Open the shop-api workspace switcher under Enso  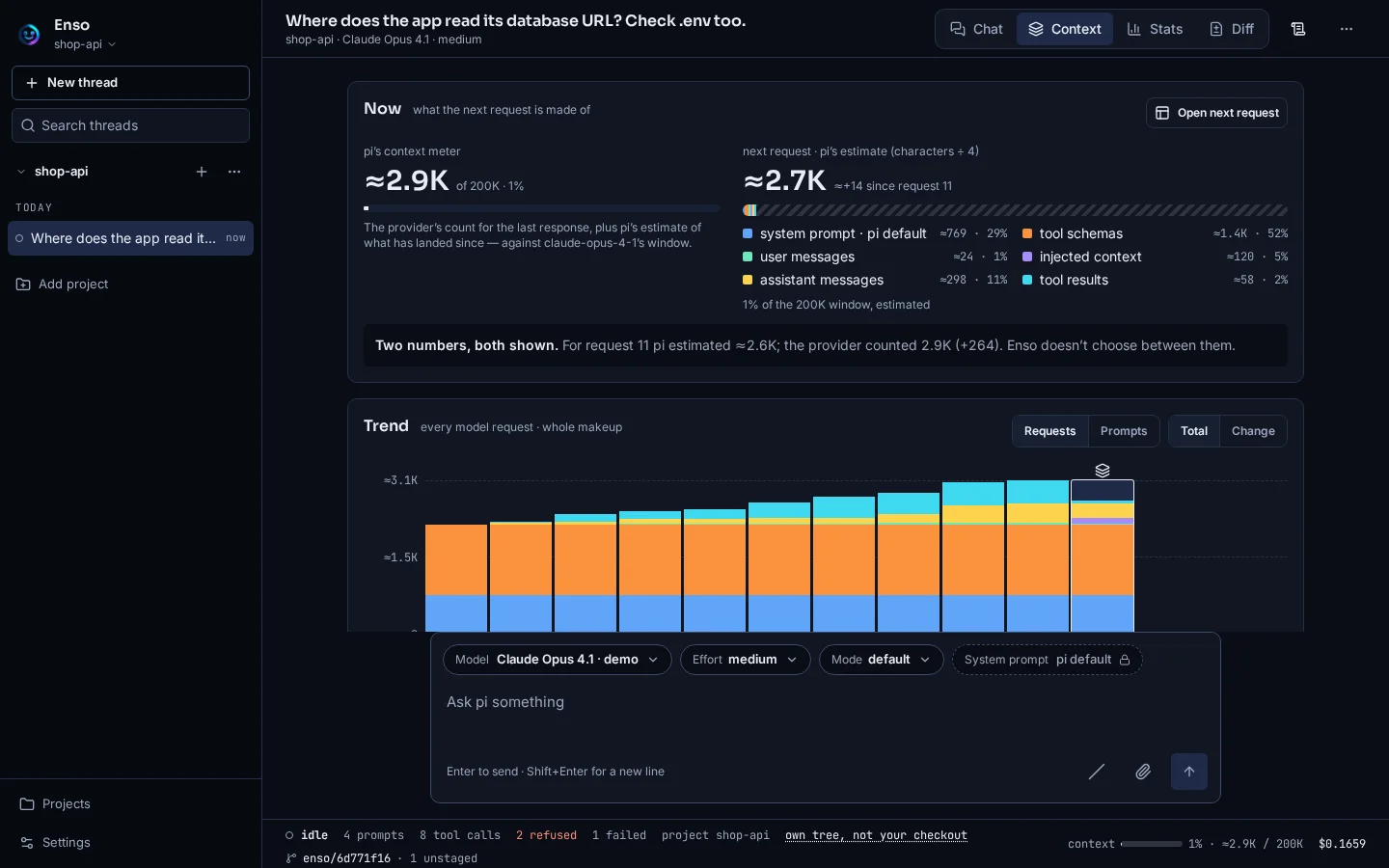click(85, 44)
